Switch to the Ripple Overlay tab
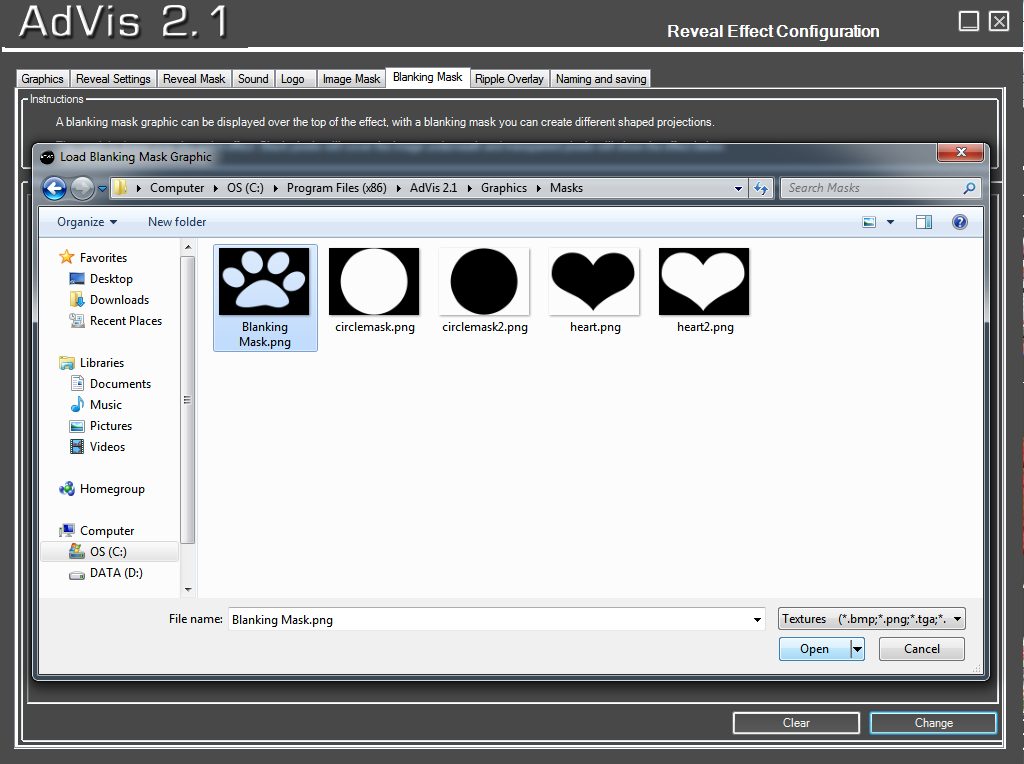This screenshot has width=1024, height=764. tap(509, 79)
